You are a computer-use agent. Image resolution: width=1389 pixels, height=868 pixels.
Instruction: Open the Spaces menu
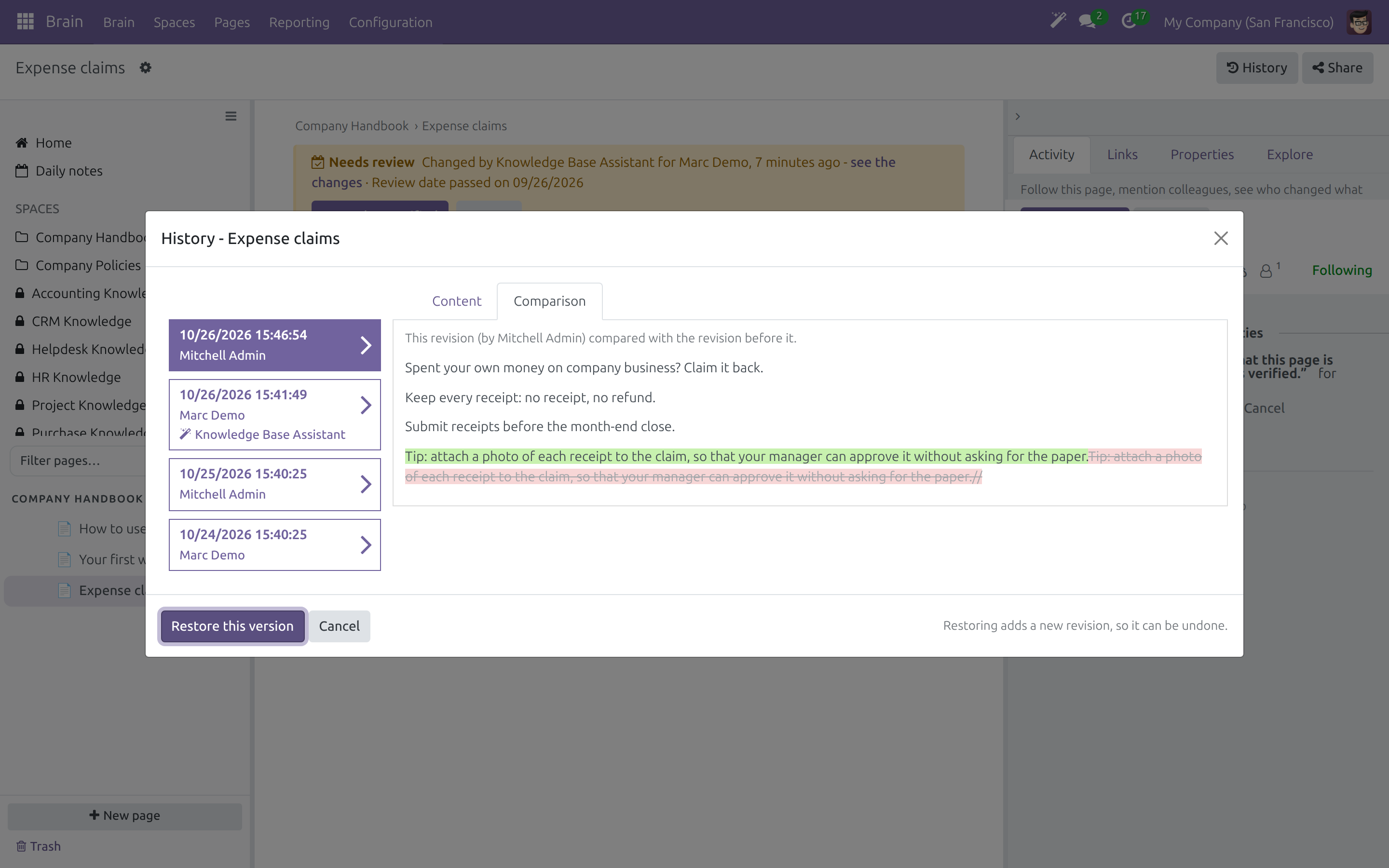[174, 22]
